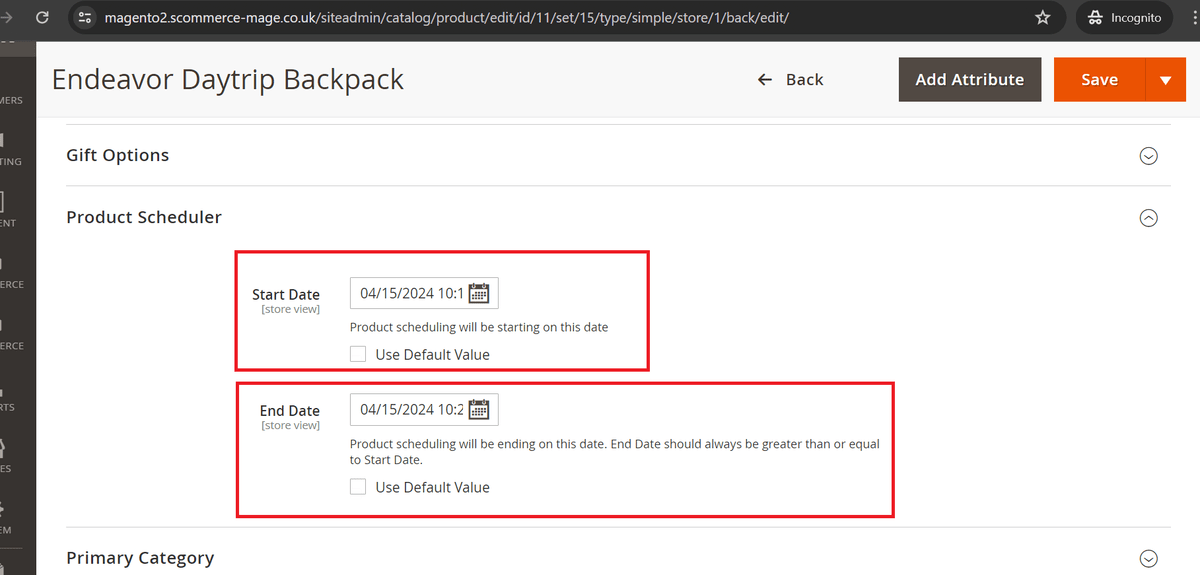Open the Stores menu in the sidebar
1200x575 pixels.
pos(8,456)
